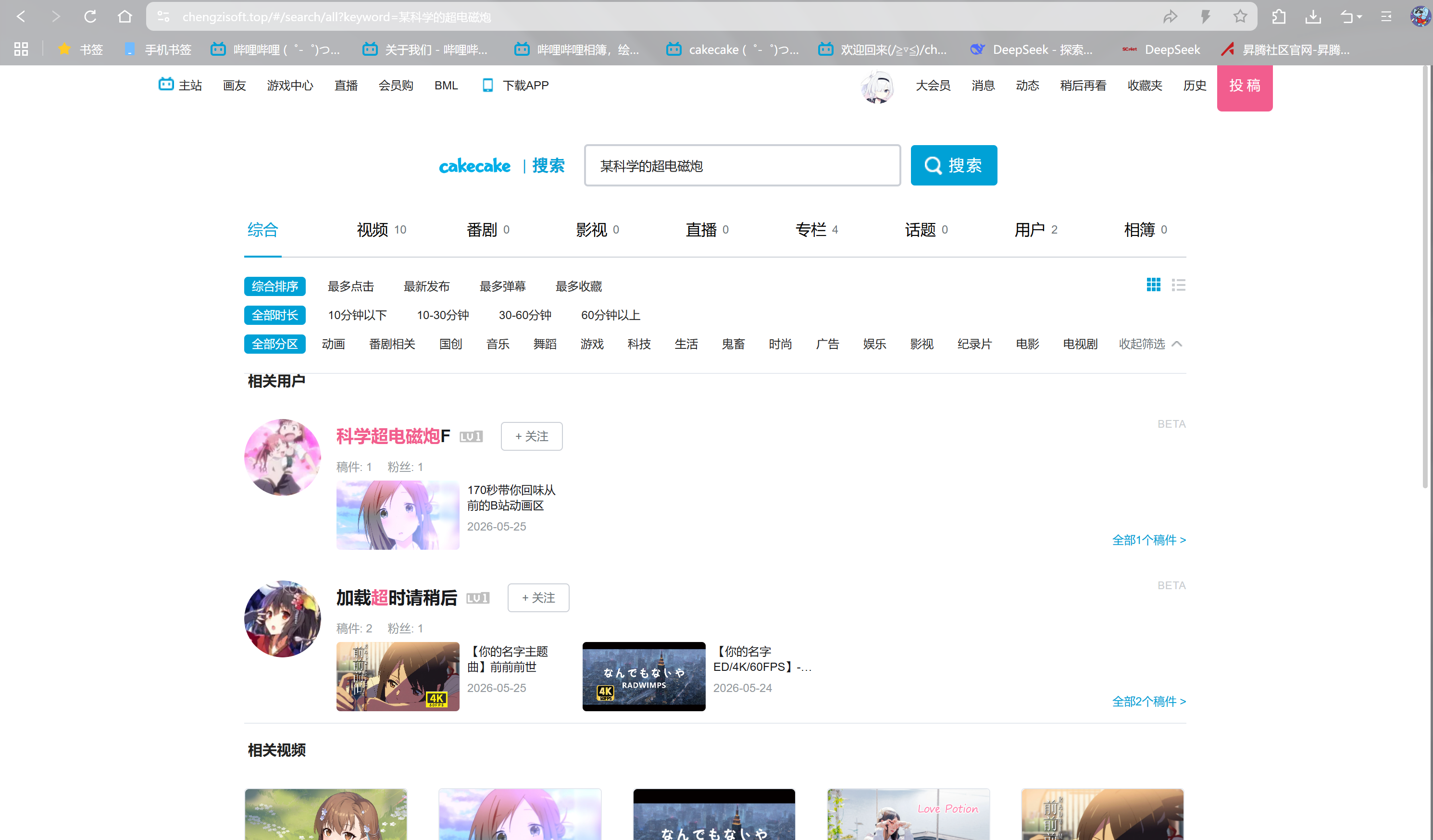Viewport: 1433px width, 840px height.
Task: Open 收藏夹 favorites in the header
Action: 1144,85
